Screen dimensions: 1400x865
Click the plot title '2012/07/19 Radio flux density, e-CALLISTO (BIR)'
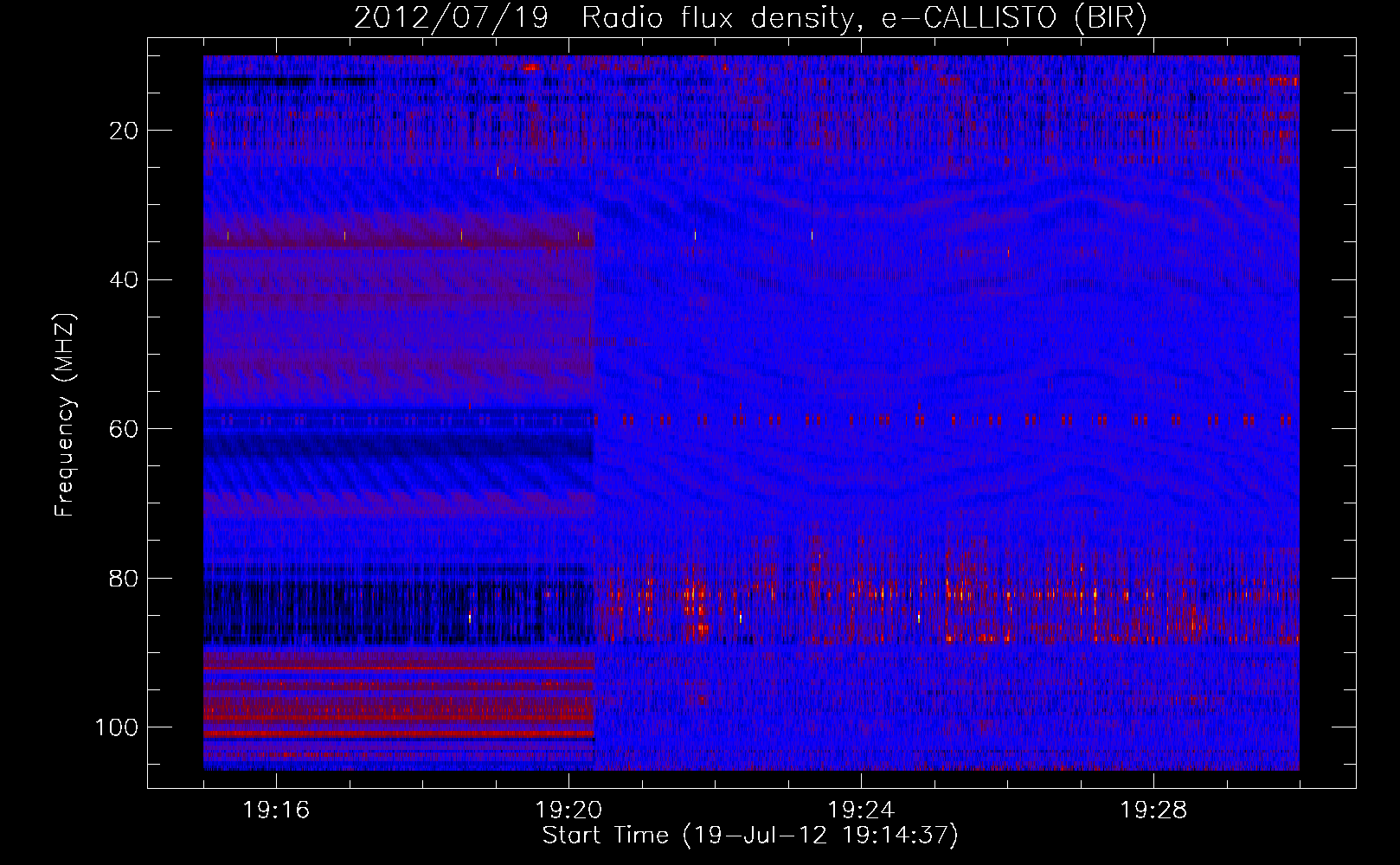751,18
